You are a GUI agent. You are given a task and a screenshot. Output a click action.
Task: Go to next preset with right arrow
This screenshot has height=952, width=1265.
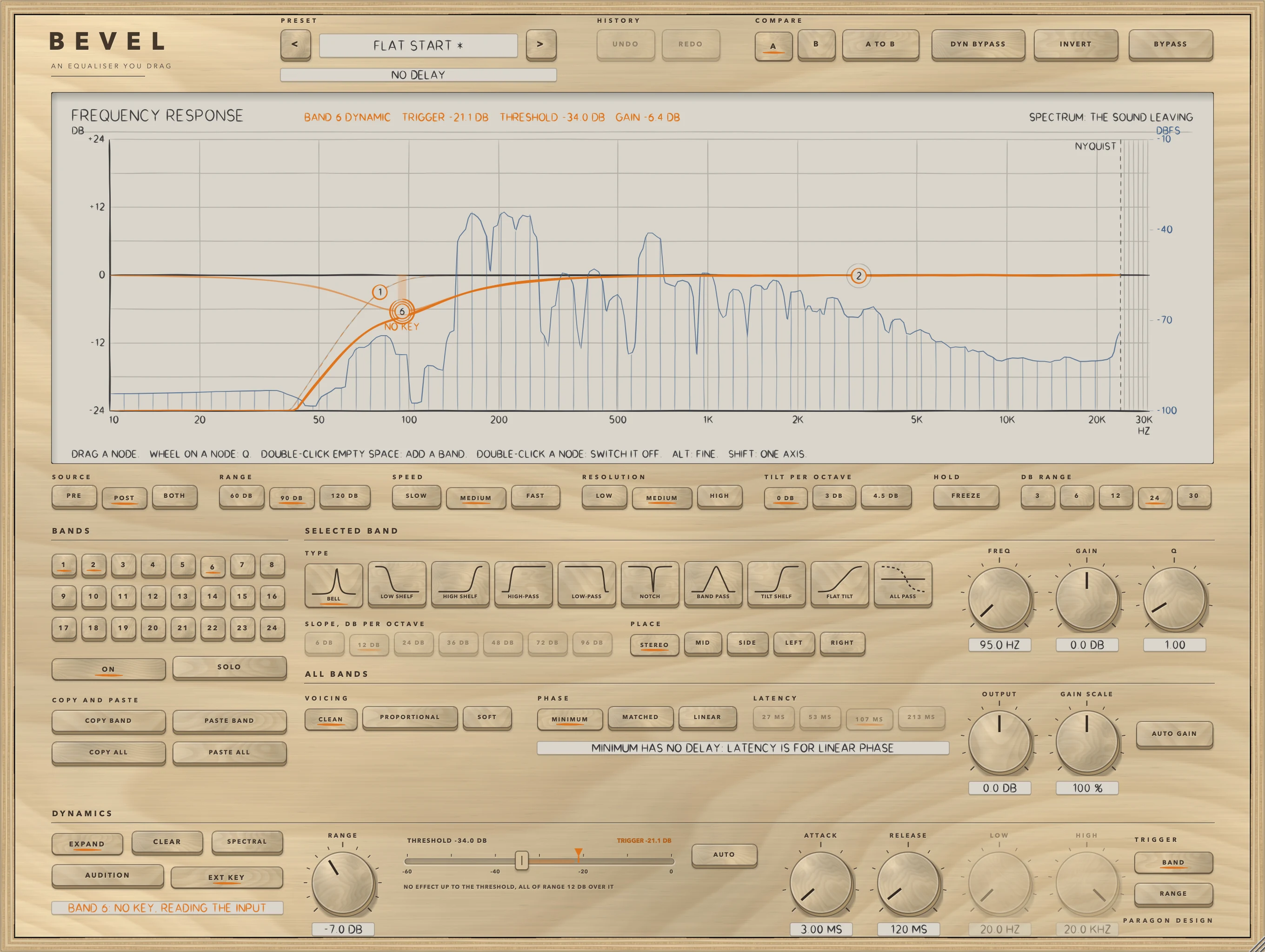tap(541, 45)
